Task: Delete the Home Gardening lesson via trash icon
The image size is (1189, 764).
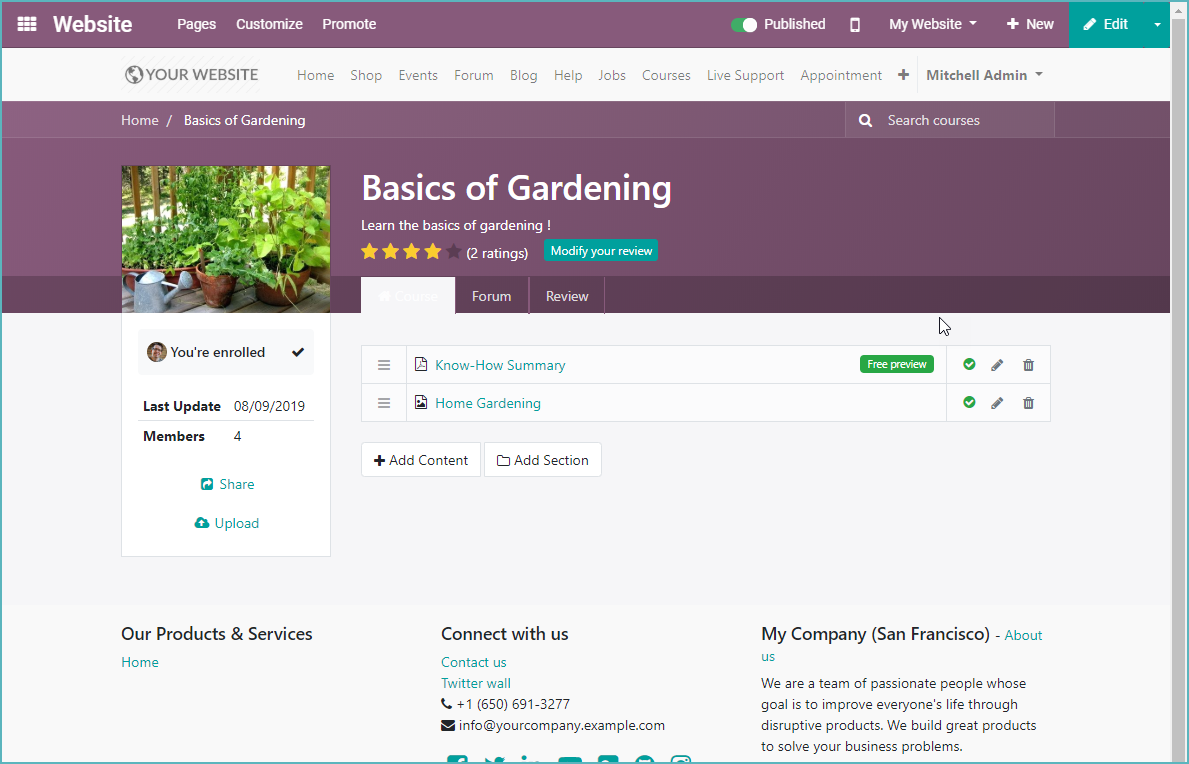Action: tap(1028, 402)
